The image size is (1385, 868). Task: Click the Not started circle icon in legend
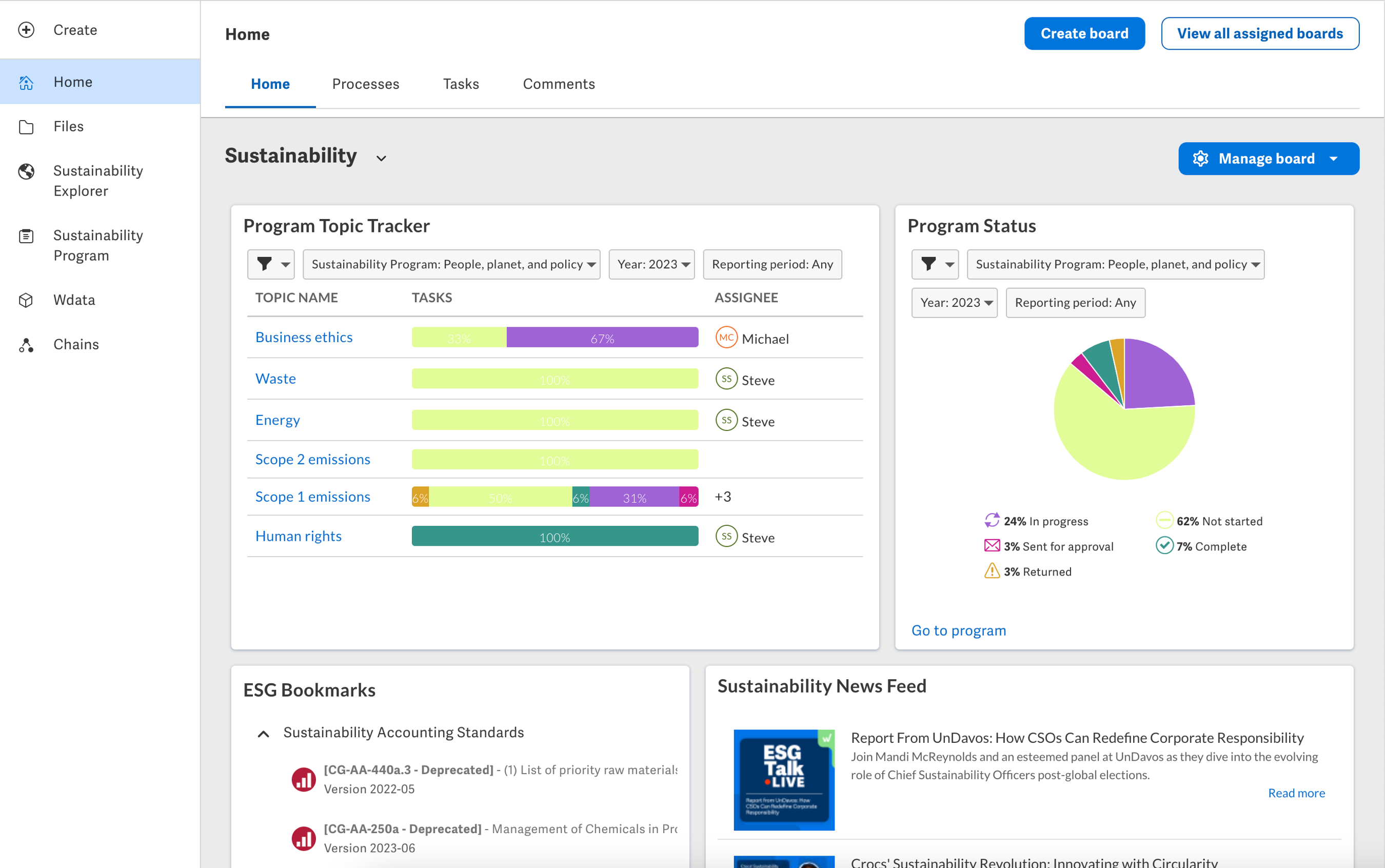point(1163,520)
